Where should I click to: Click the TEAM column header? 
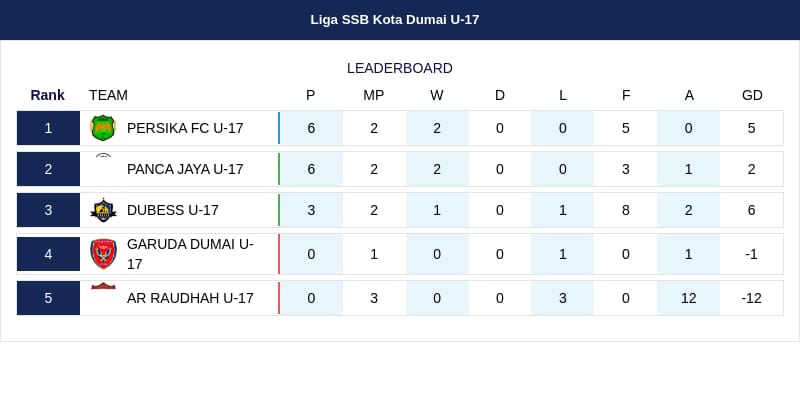point(108,95)
